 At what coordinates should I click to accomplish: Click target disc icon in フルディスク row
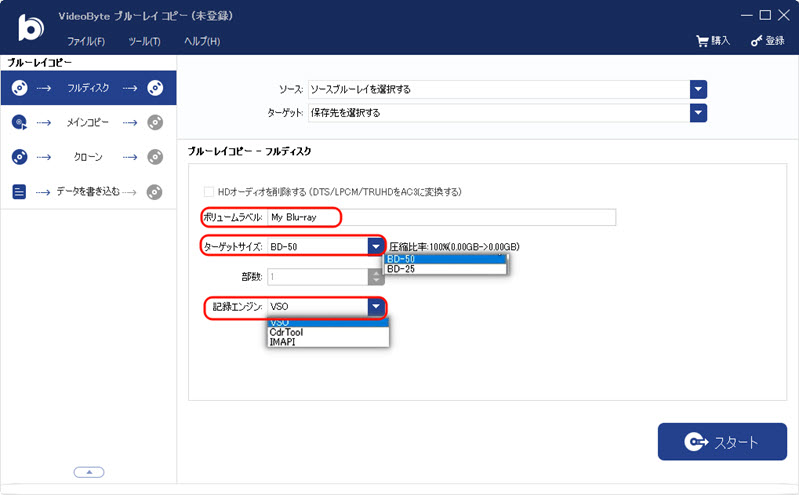[155, 88]
